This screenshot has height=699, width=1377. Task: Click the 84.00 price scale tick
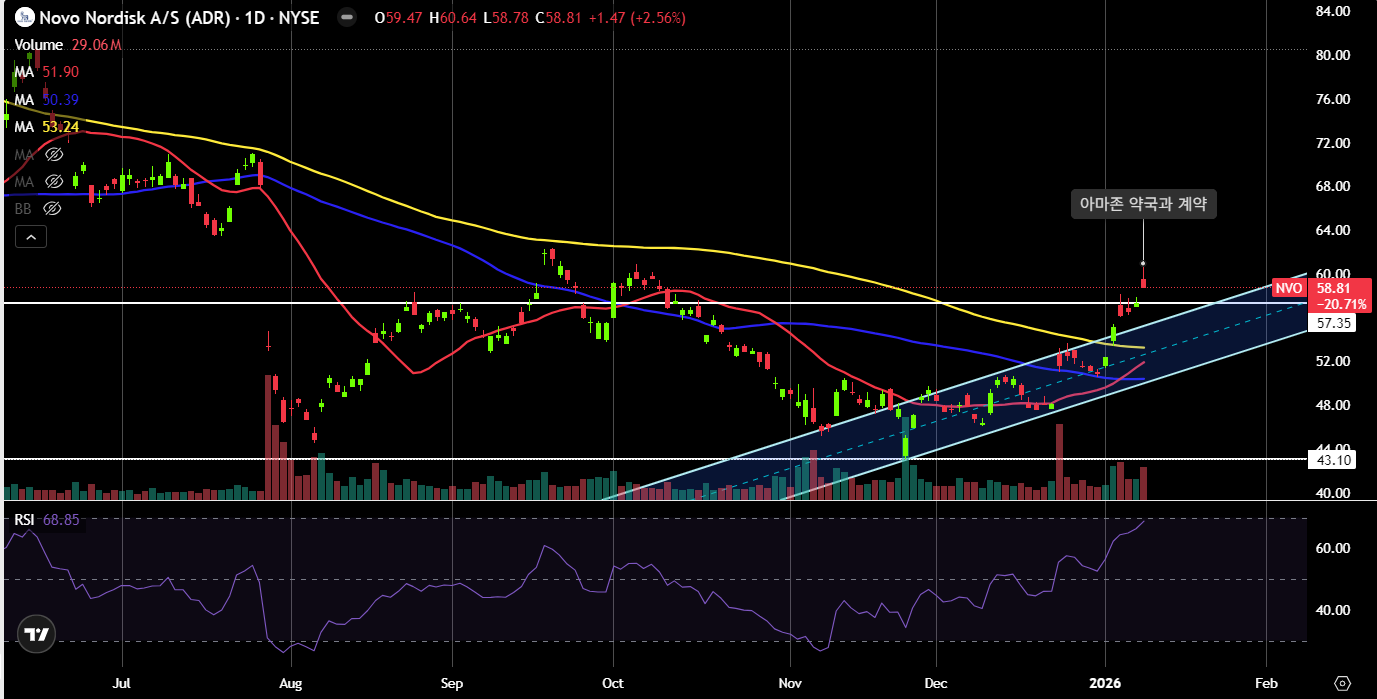coord(1334,11)
